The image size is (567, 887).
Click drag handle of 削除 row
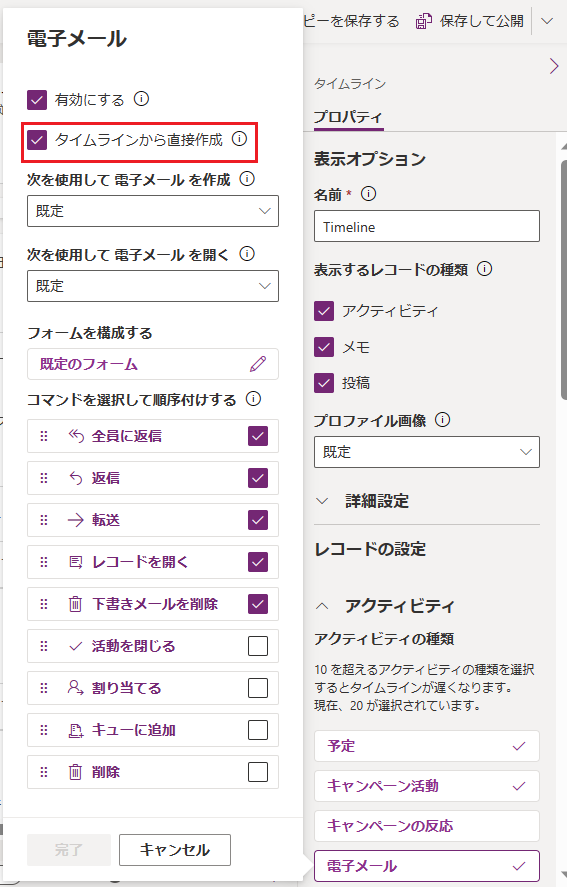[44, 772]
